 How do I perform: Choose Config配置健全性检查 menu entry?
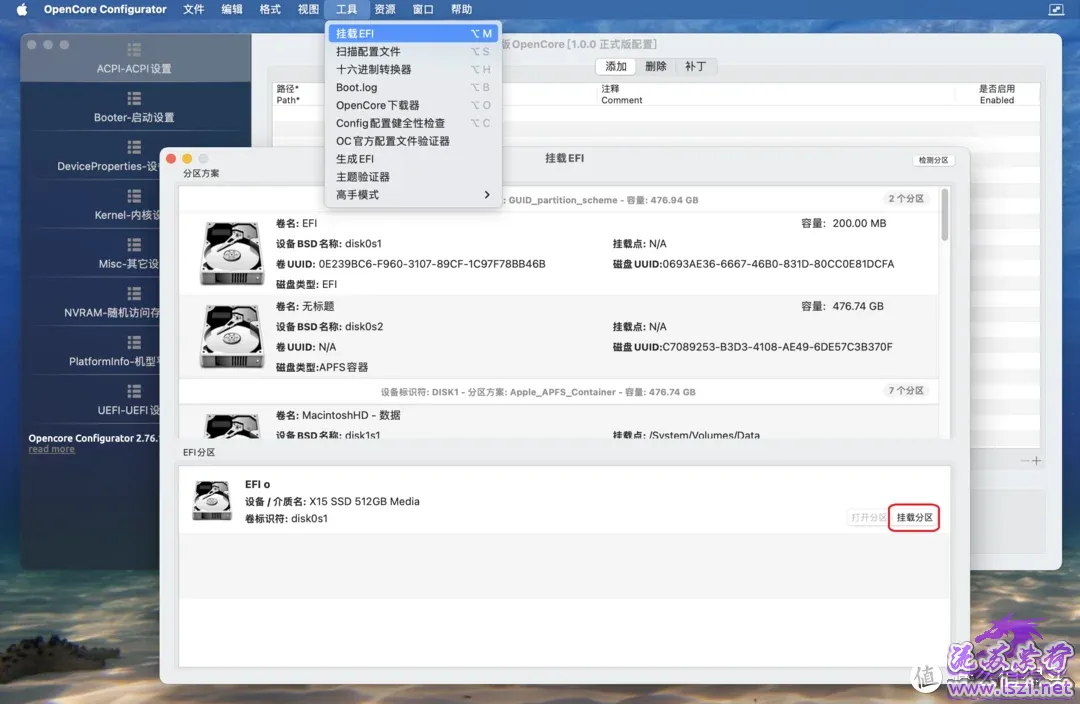pyautogui.click(x=413, y=123)
